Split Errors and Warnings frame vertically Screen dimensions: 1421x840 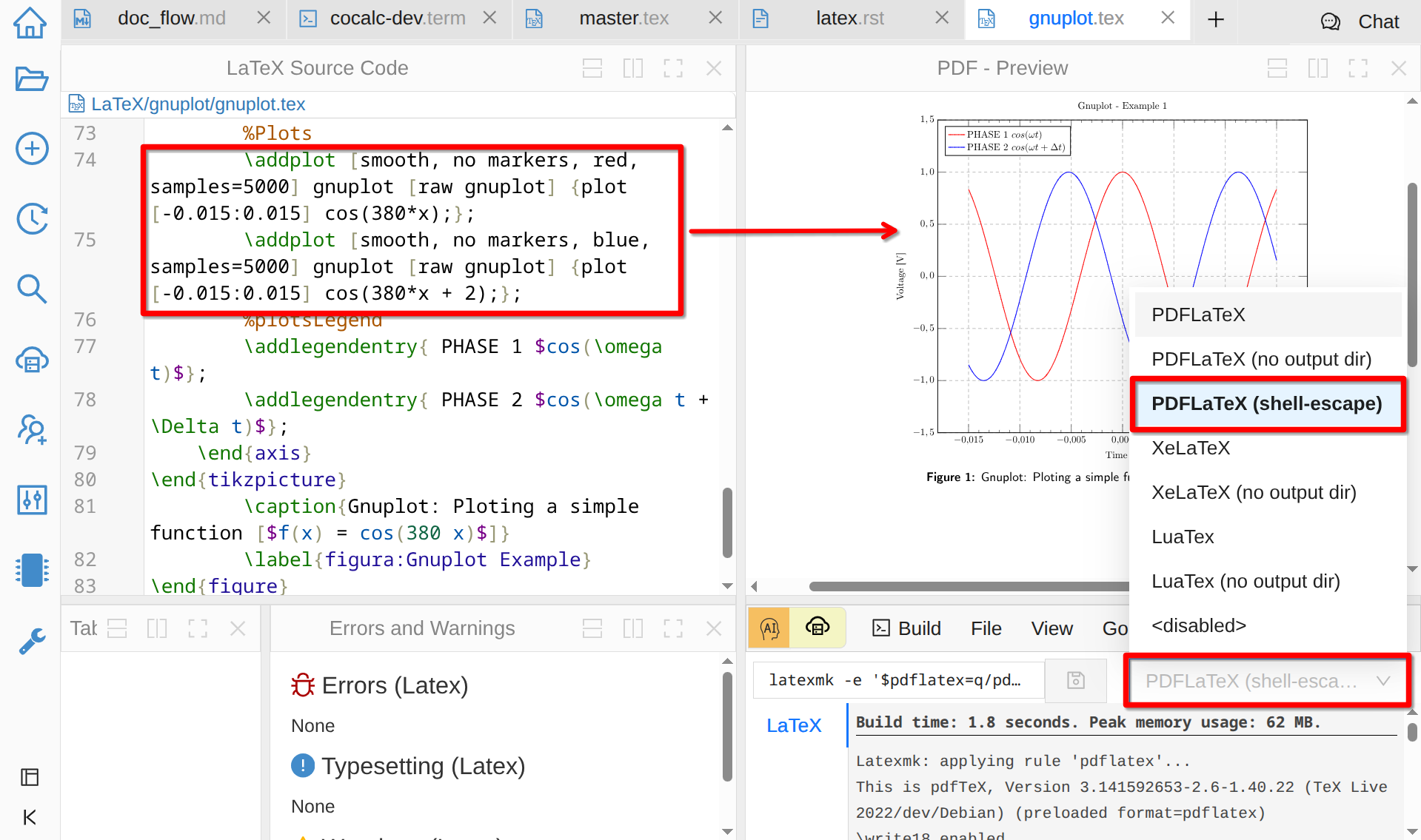tap(632, 628)
